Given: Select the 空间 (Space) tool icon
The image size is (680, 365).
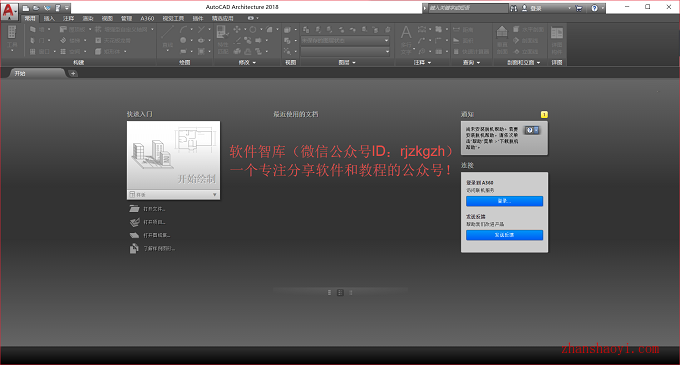Looking at the screenshot, I should coord(63,52).
